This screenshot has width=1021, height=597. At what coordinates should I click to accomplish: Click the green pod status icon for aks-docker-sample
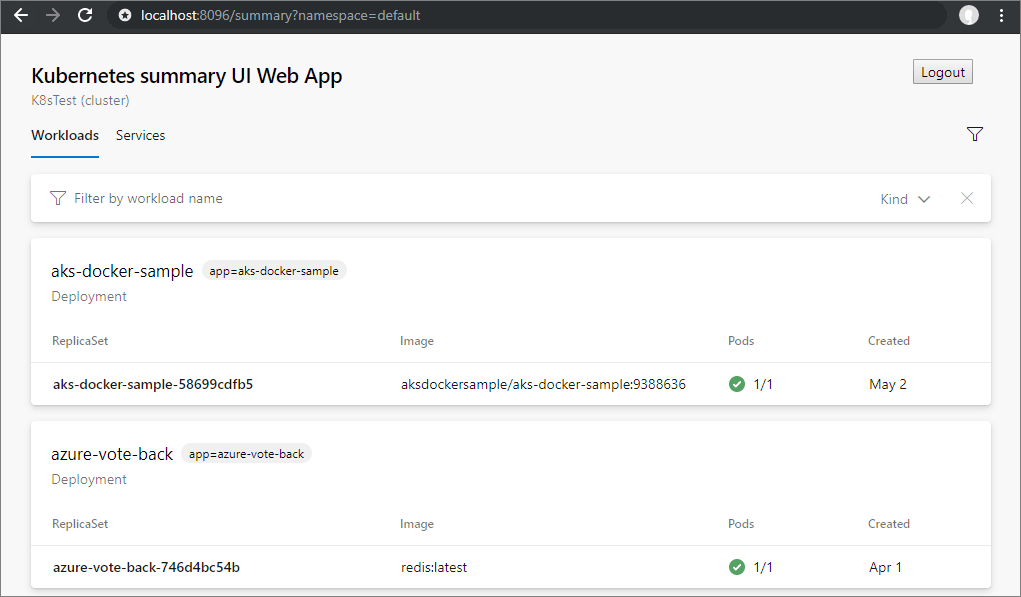[736, 384]
